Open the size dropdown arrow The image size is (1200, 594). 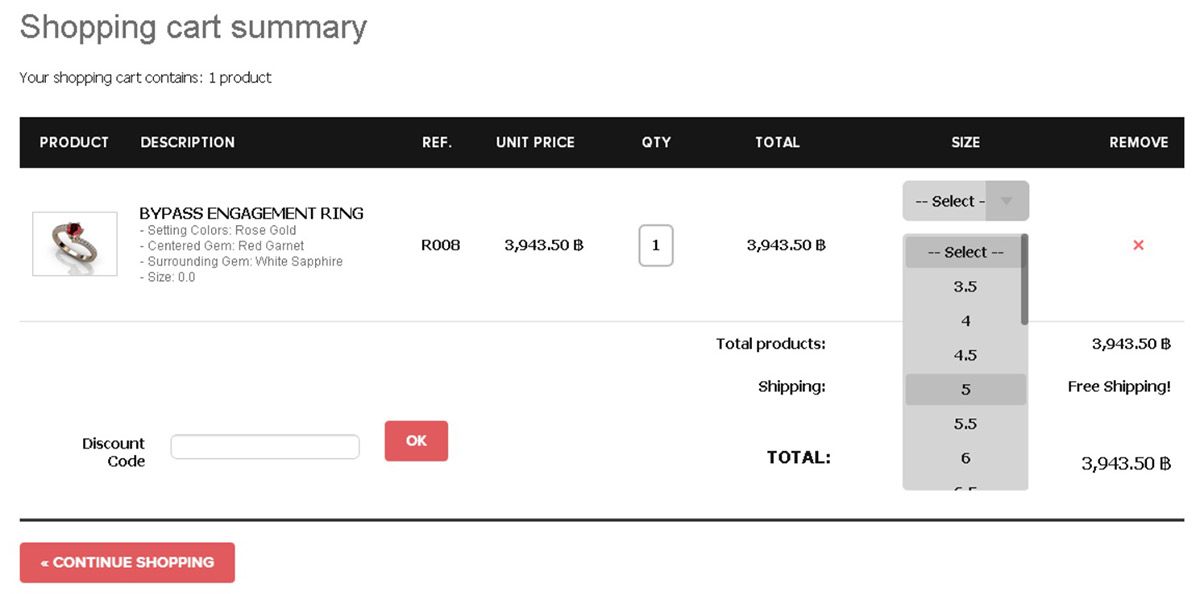click(1007, 201)
